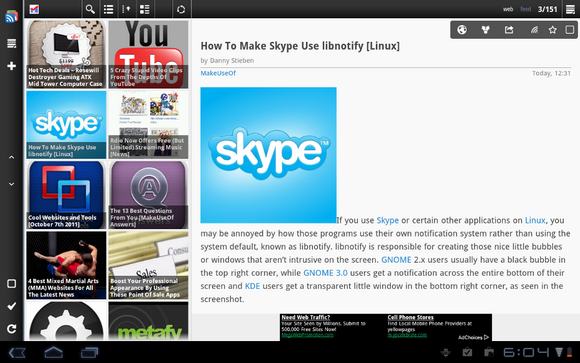Viewport: 580px width, 363px height.
Task: Tap the briefcase notification icon
Action: [489, 352]
